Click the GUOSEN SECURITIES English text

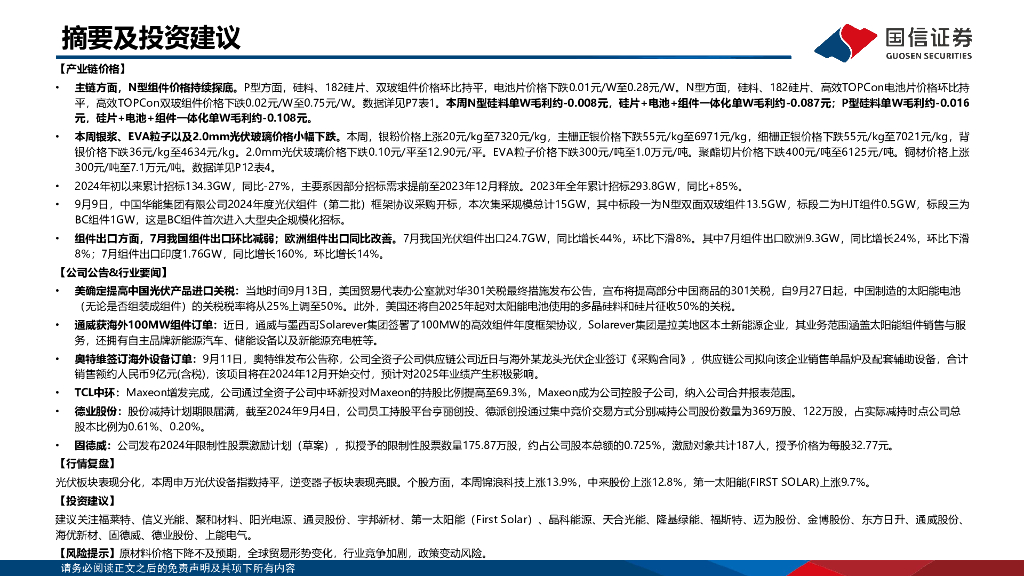click(929, 56)
